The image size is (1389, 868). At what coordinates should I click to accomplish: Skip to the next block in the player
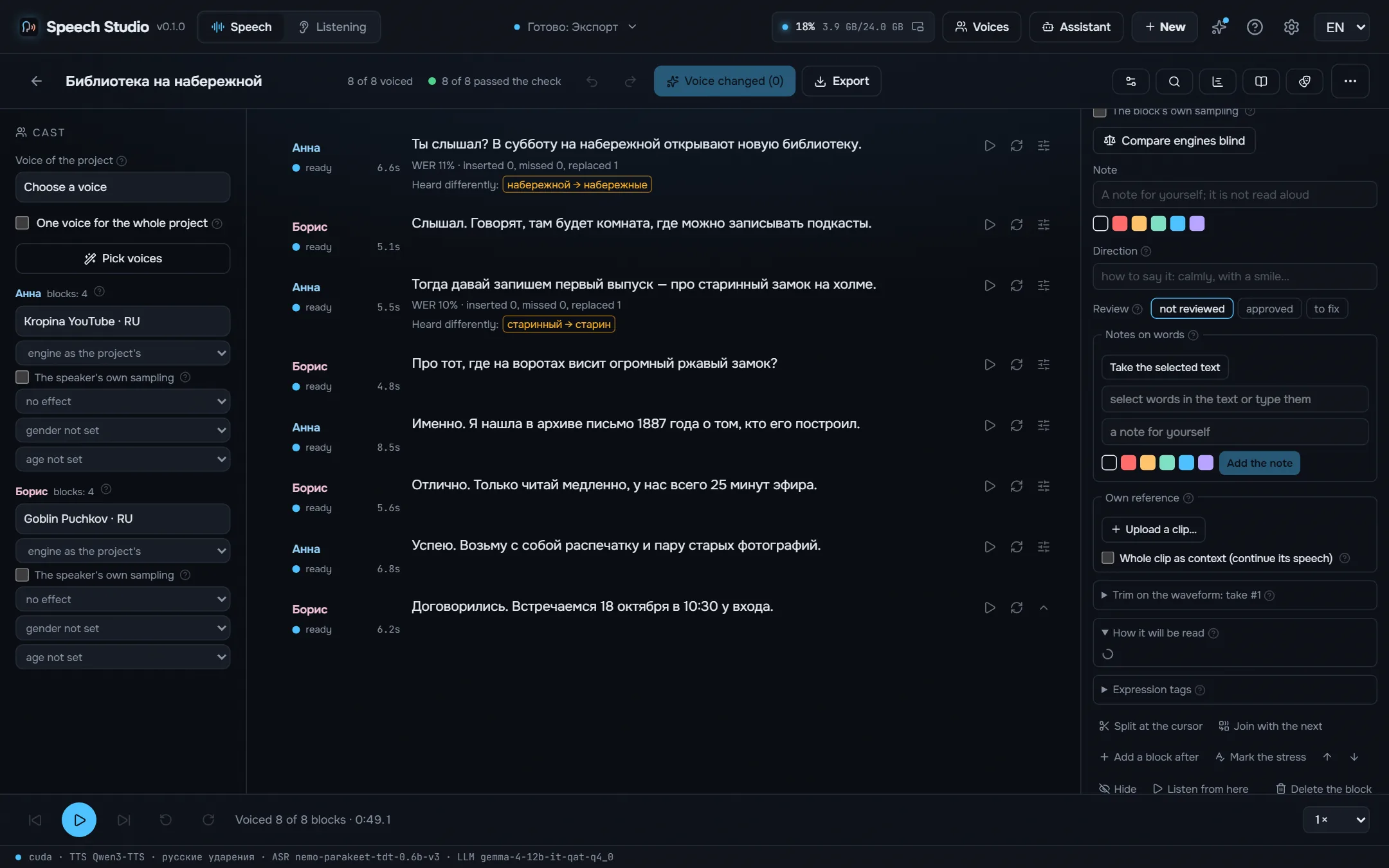123,820
